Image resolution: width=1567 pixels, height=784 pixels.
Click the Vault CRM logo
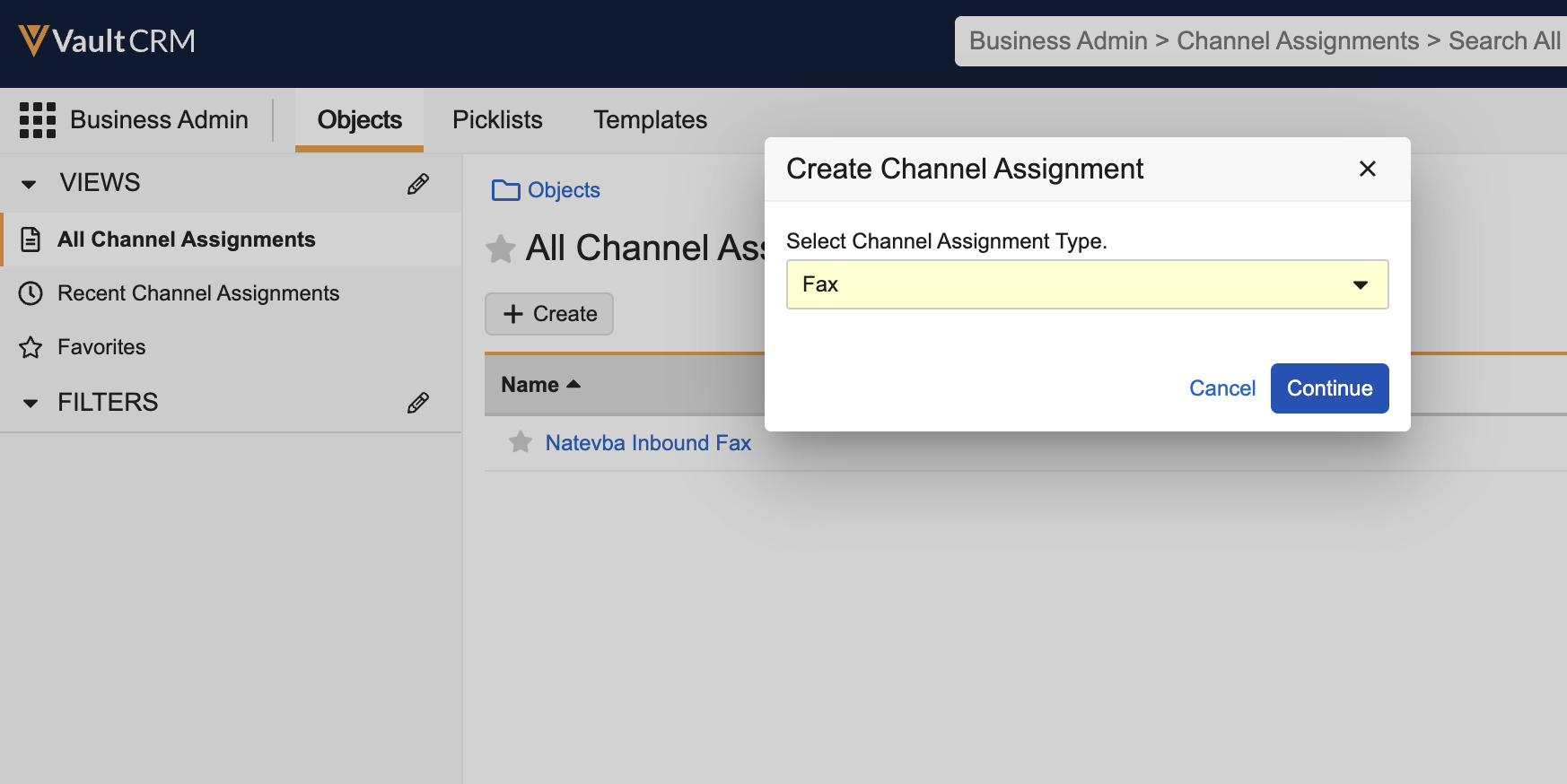107,41
